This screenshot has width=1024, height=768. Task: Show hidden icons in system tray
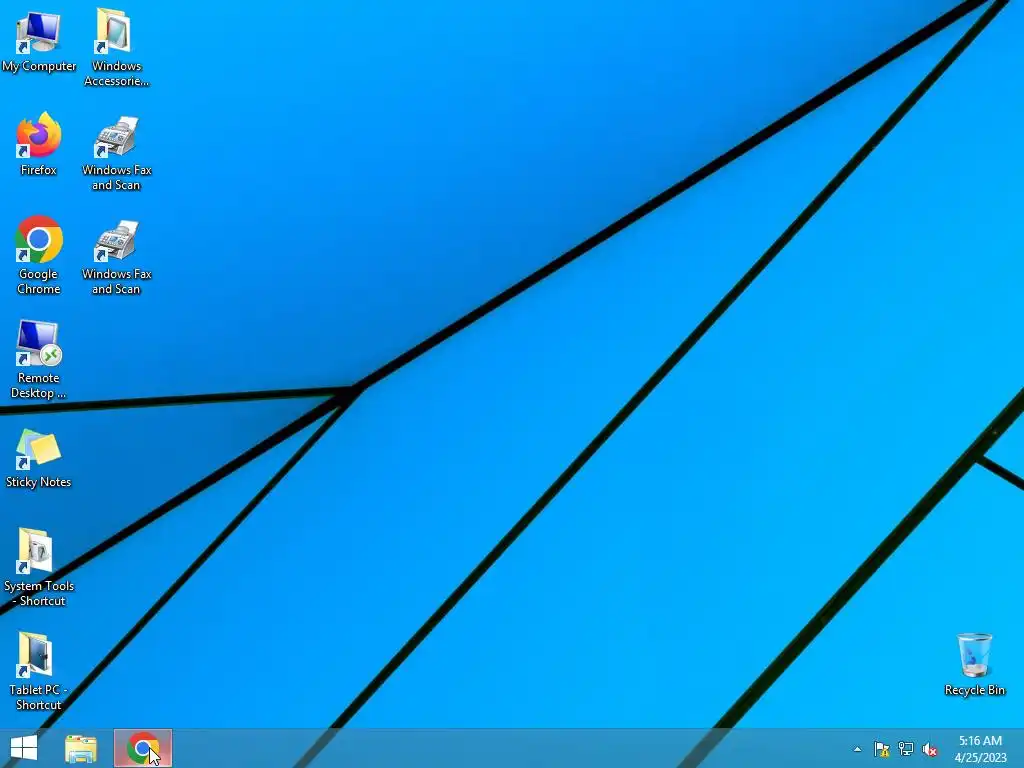857,749
